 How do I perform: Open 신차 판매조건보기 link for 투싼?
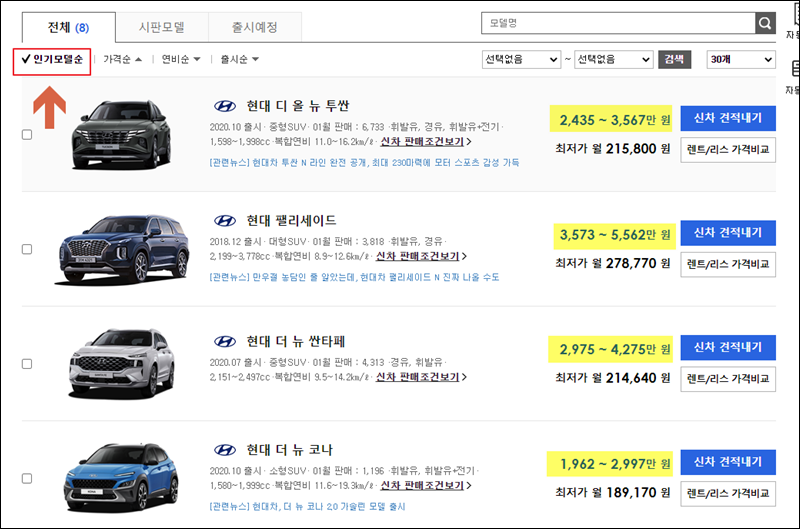[426, 142]
